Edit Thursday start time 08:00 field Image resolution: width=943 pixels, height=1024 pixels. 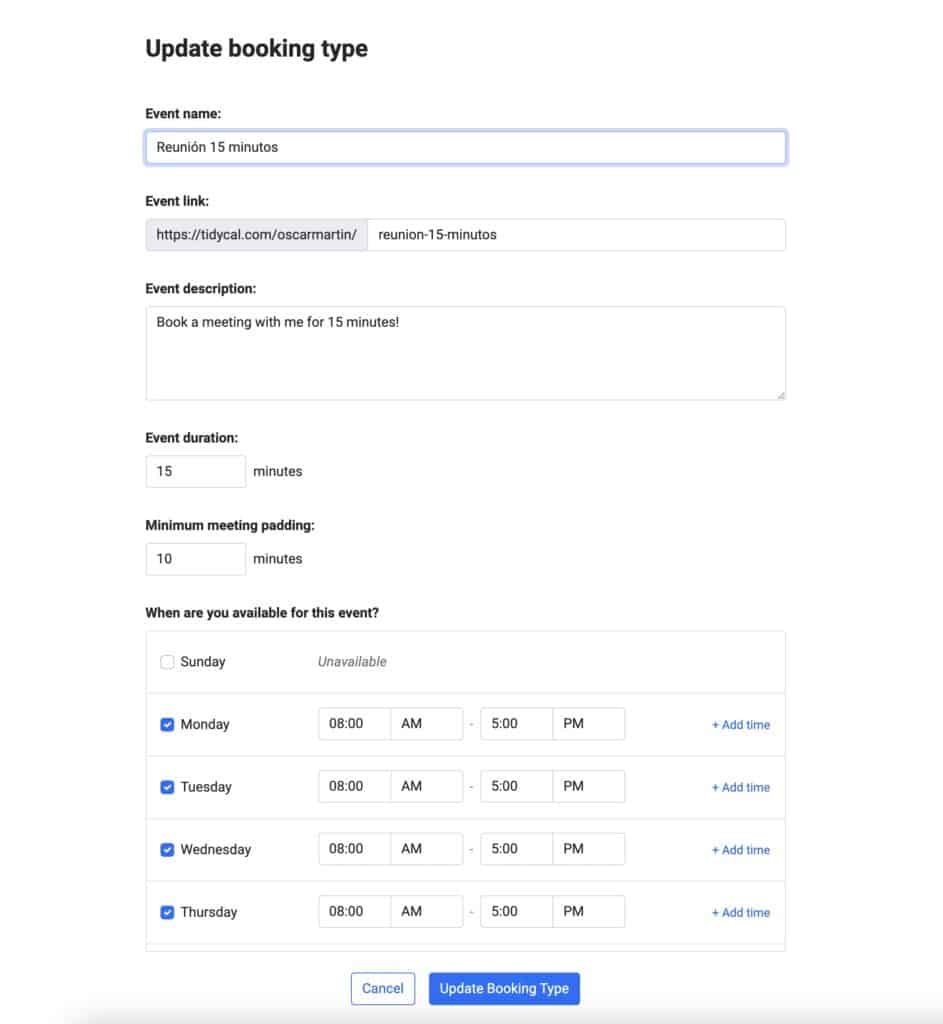pos(355,912)
